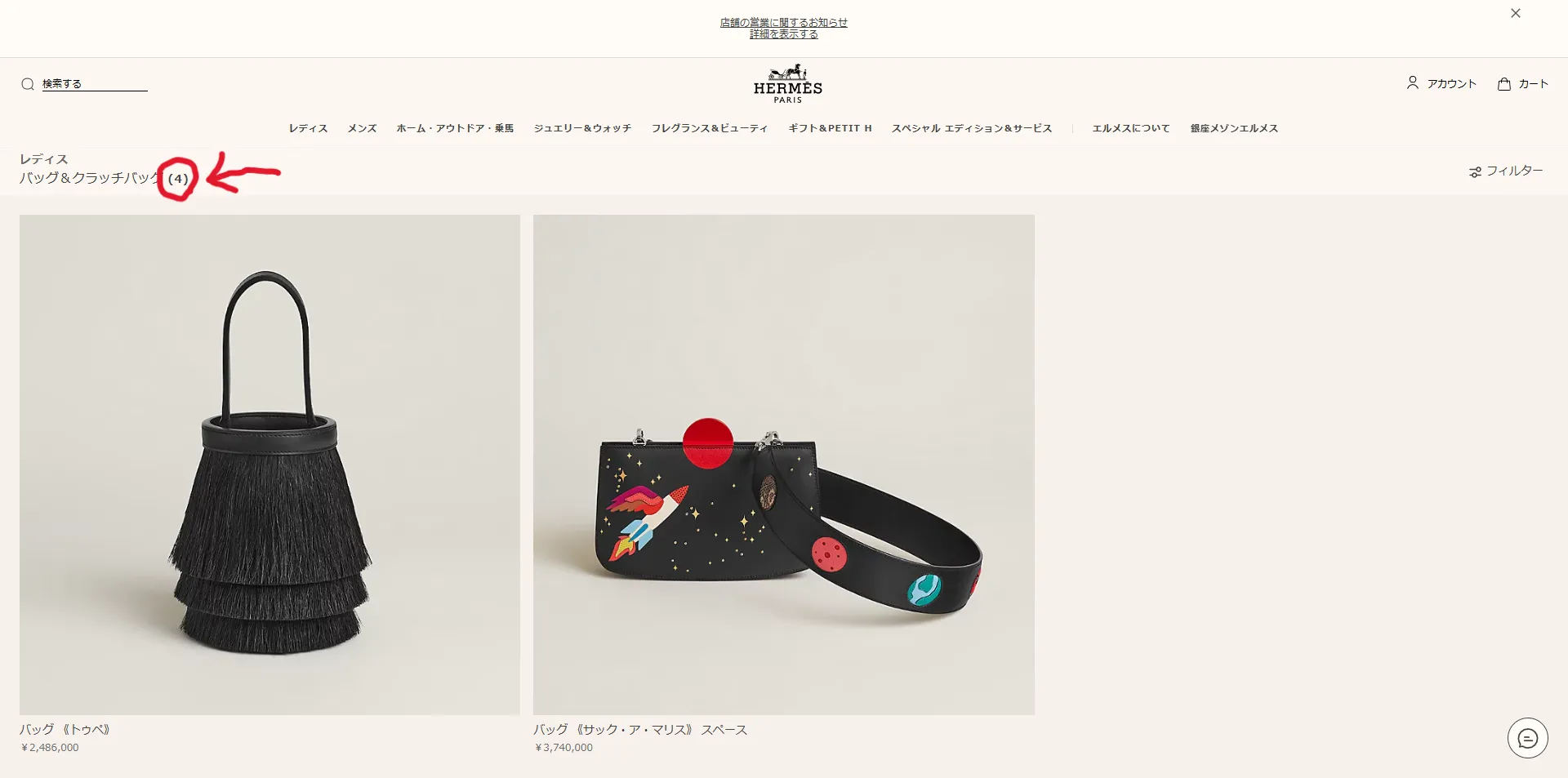This screenshot has width=1568, height=778.
Task: Open the space rocket bag thumbnail
Action: (x=784, y=465)
